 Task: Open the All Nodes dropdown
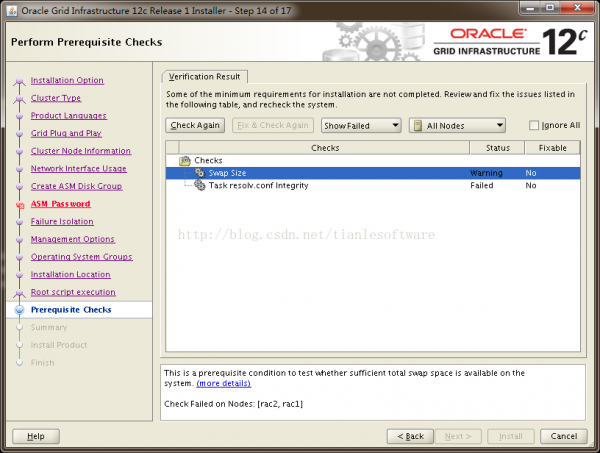(x=457, y=125)
